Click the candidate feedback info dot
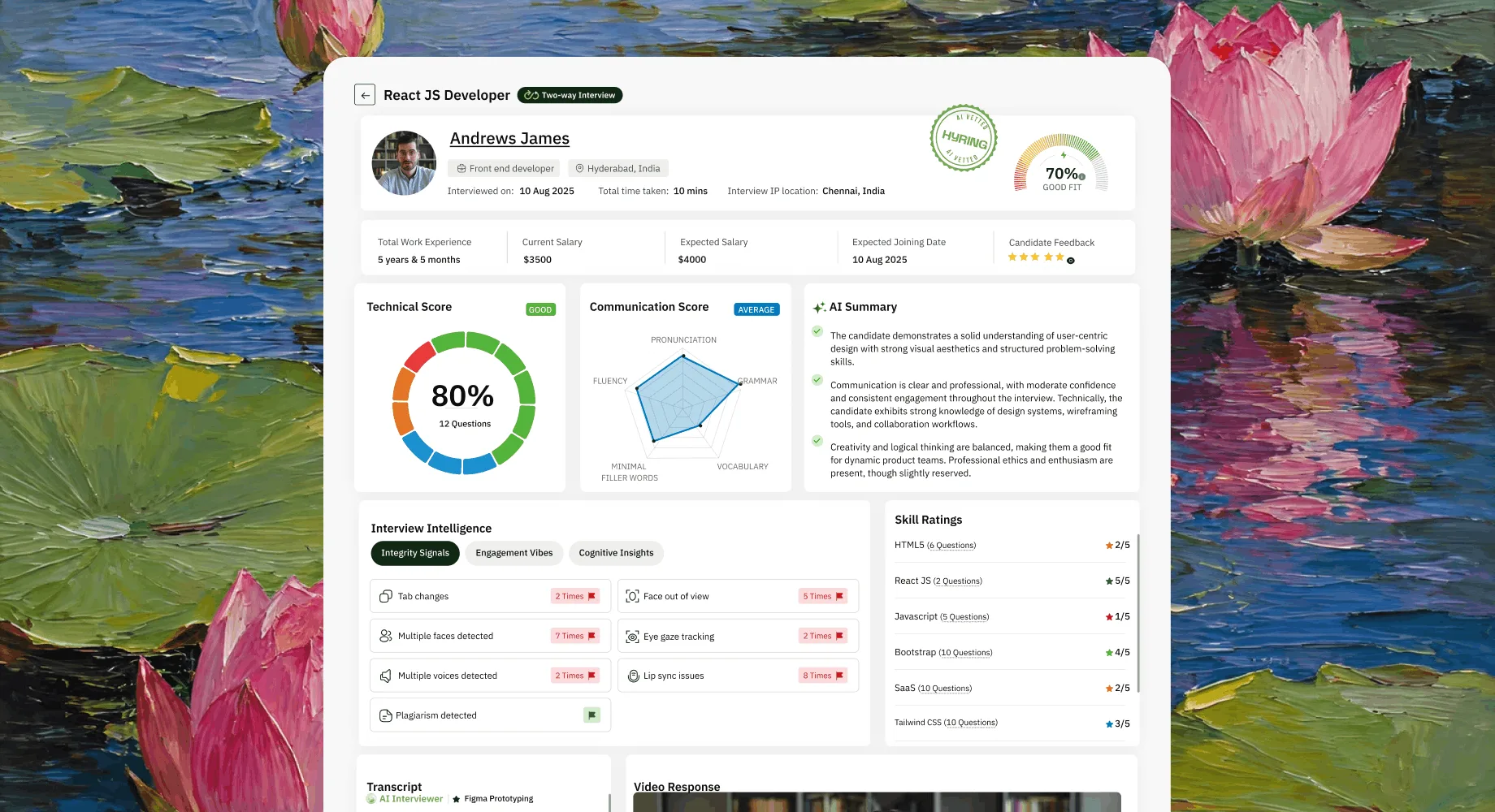Viewport: 1495px width, 812px height. [1071, 261]
